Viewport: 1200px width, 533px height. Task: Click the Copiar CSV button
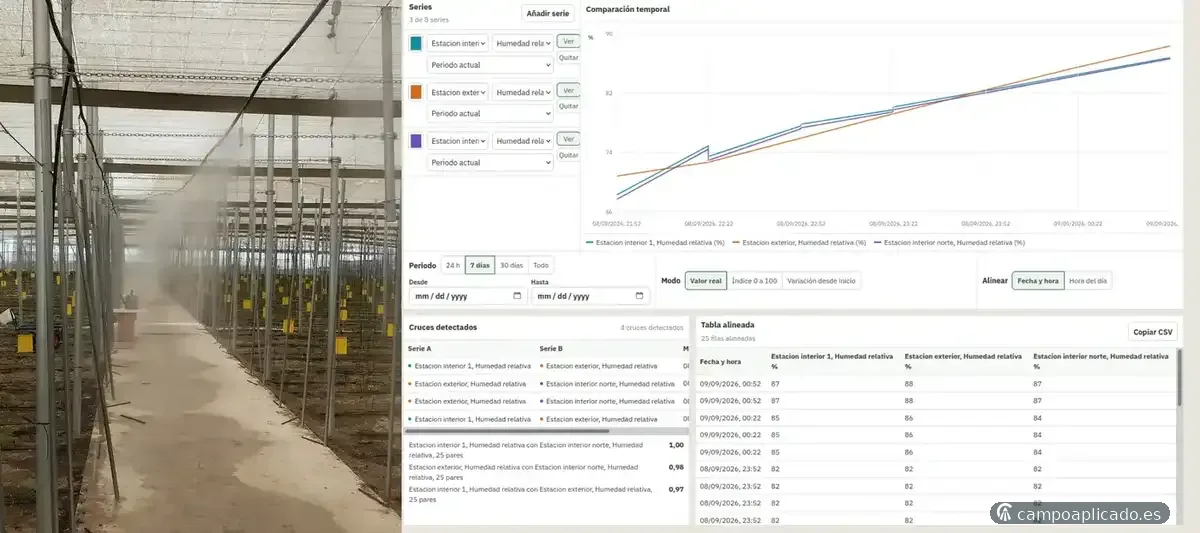1154,332
